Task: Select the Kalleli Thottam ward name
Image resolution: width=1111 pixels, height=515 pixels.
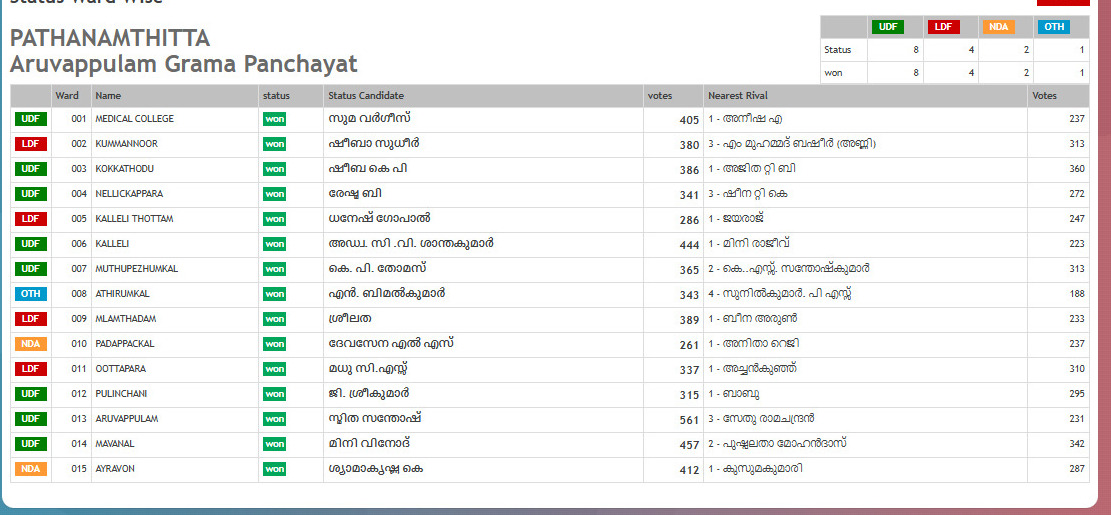Action: tap(134, 219)
